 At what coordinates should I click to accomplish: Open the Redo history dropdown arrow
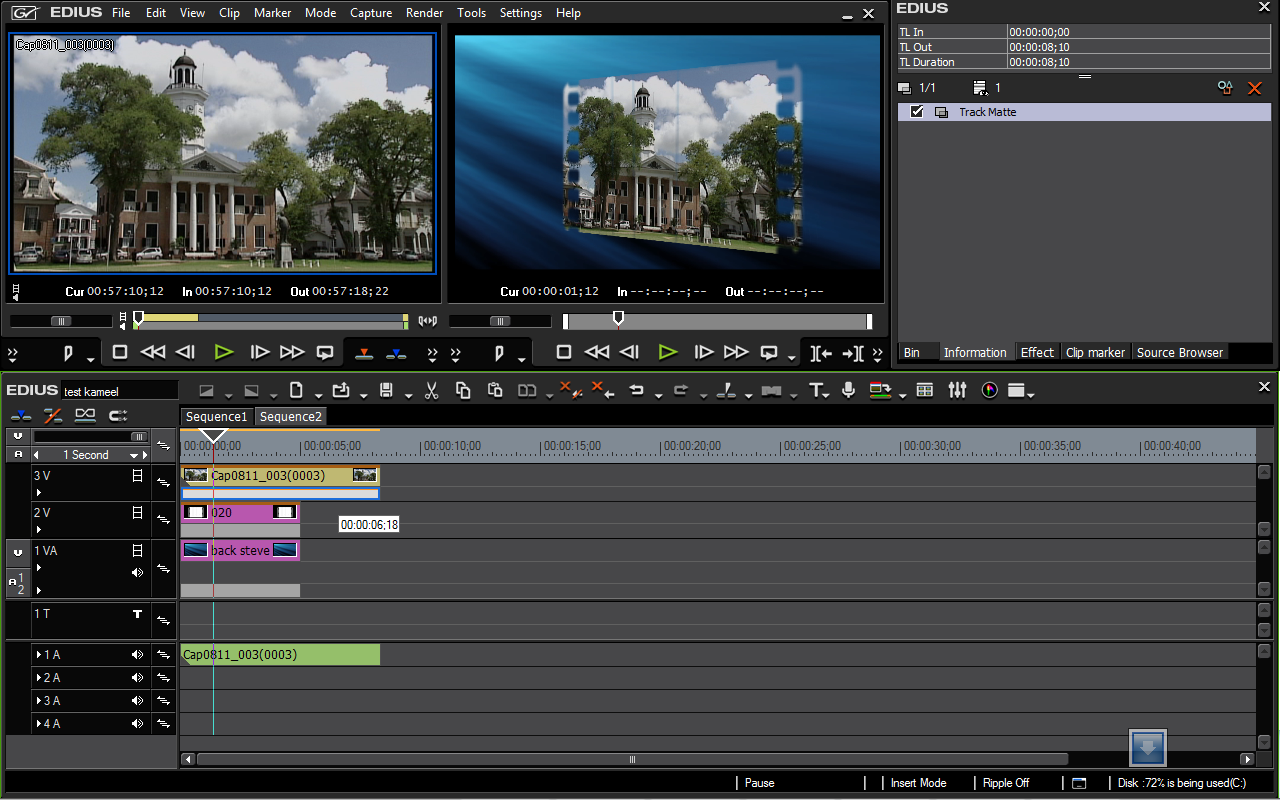coord(703,394)
